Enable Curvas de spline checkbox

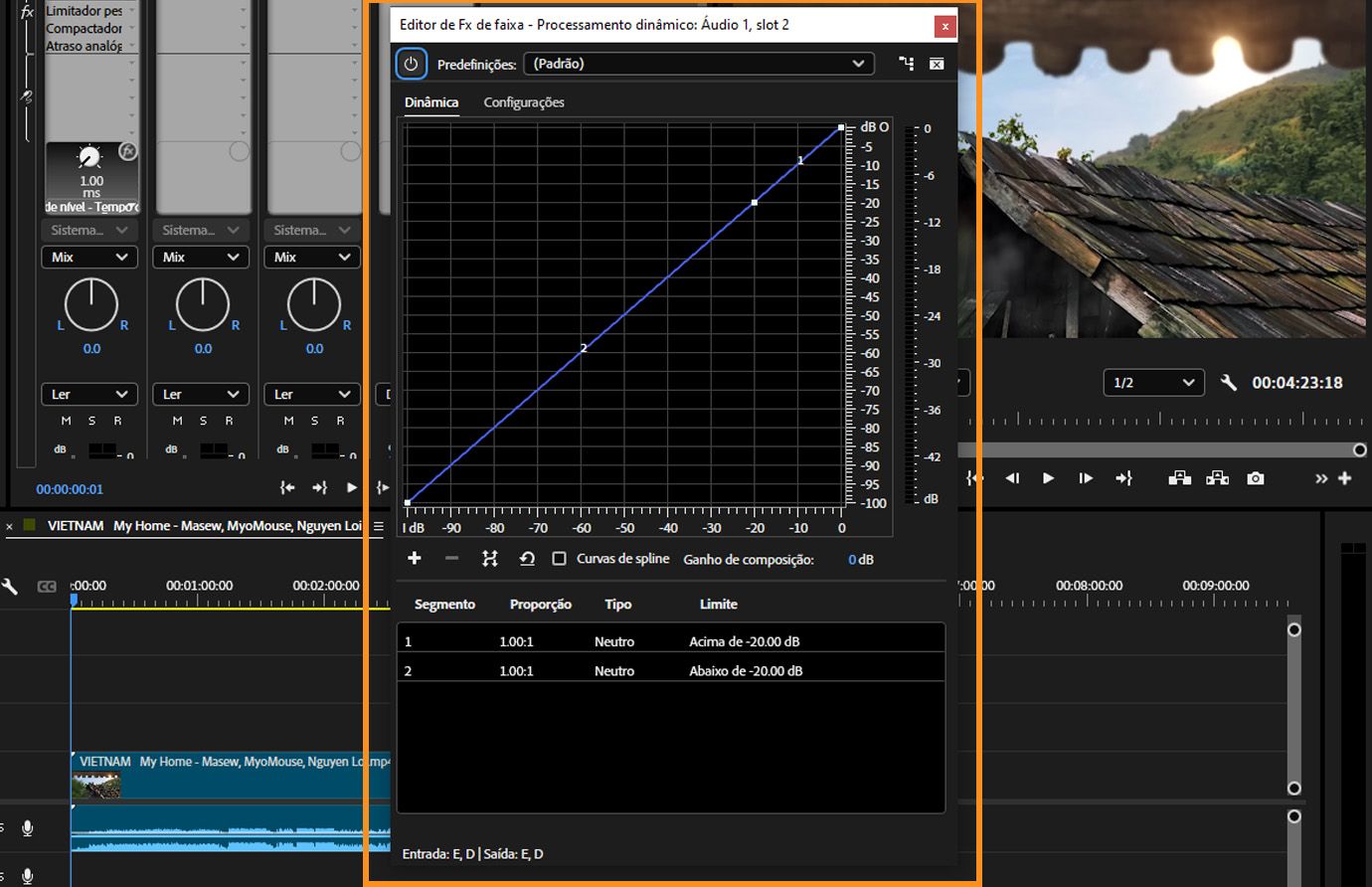pyautogui.click(x=561, y=558)
